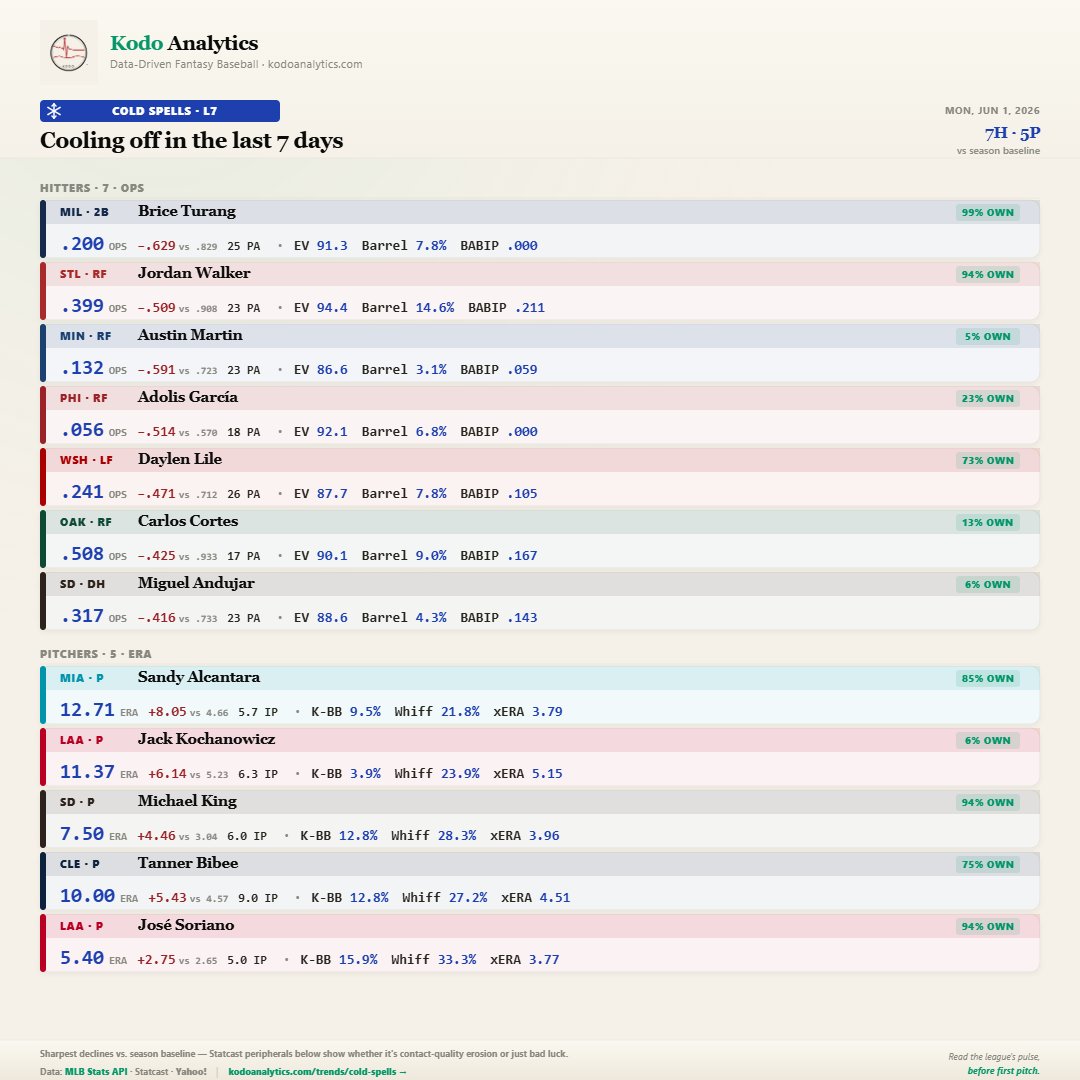Click Brice Turang's 99% OWN badge
Viewport: 1080px width, 1080px height.
coord(988,212)
